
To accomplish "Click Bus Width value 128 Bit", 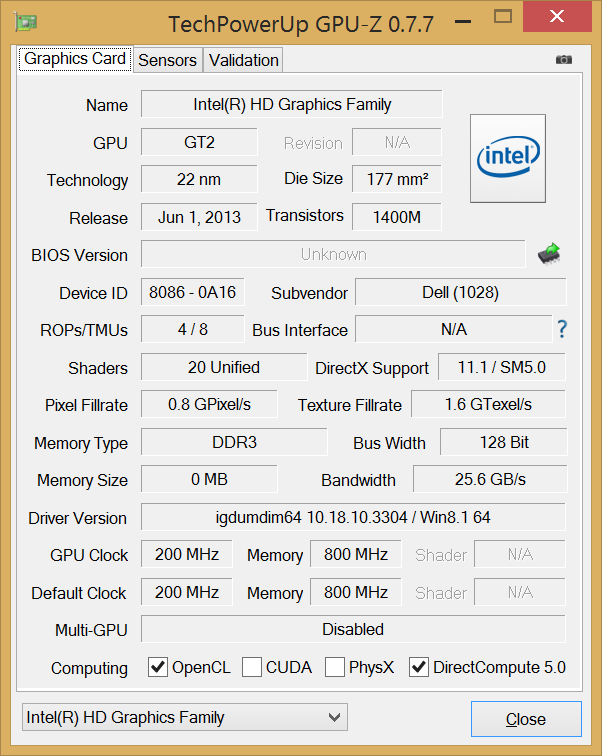I will (x=504, y=442).
